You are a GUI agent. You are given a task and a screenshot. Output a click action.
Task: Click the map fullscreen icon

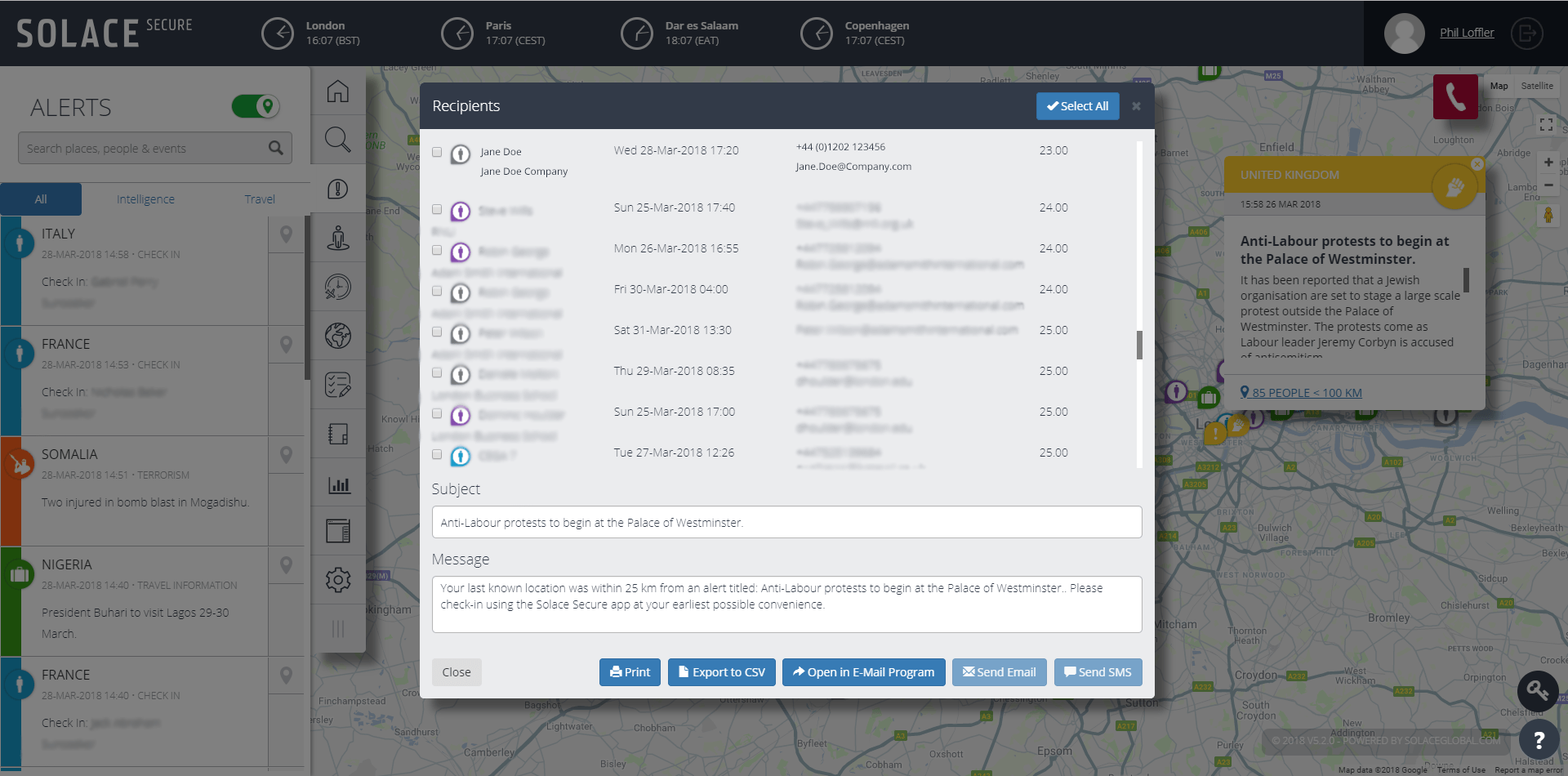click(1546, 125)
